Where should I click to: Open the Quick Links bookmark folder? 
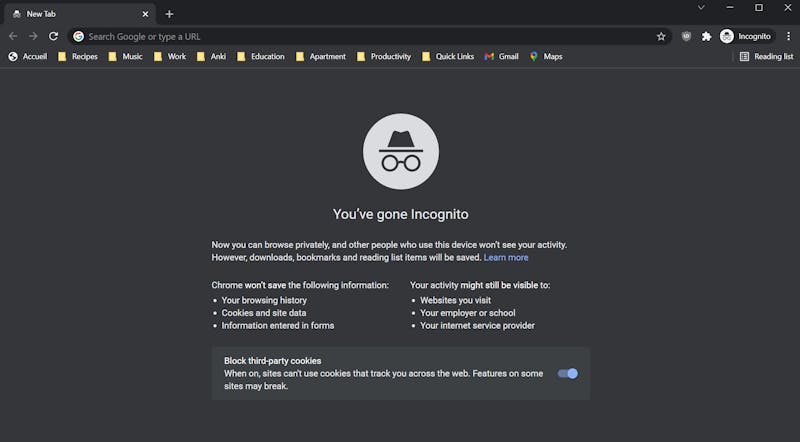point(448,57)
